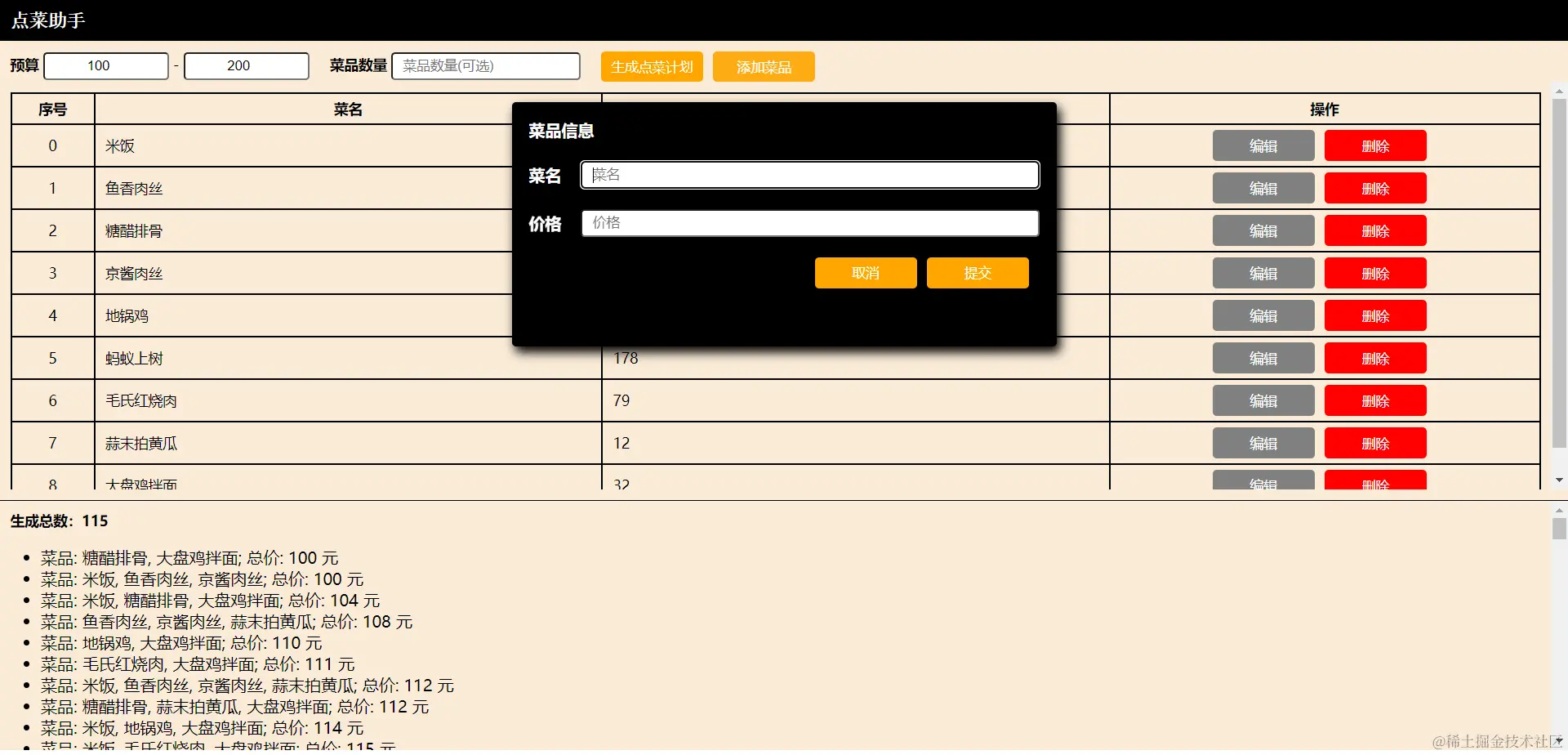
Task: Click the 糖醋排骨 dish name cell
Action: 304,231
